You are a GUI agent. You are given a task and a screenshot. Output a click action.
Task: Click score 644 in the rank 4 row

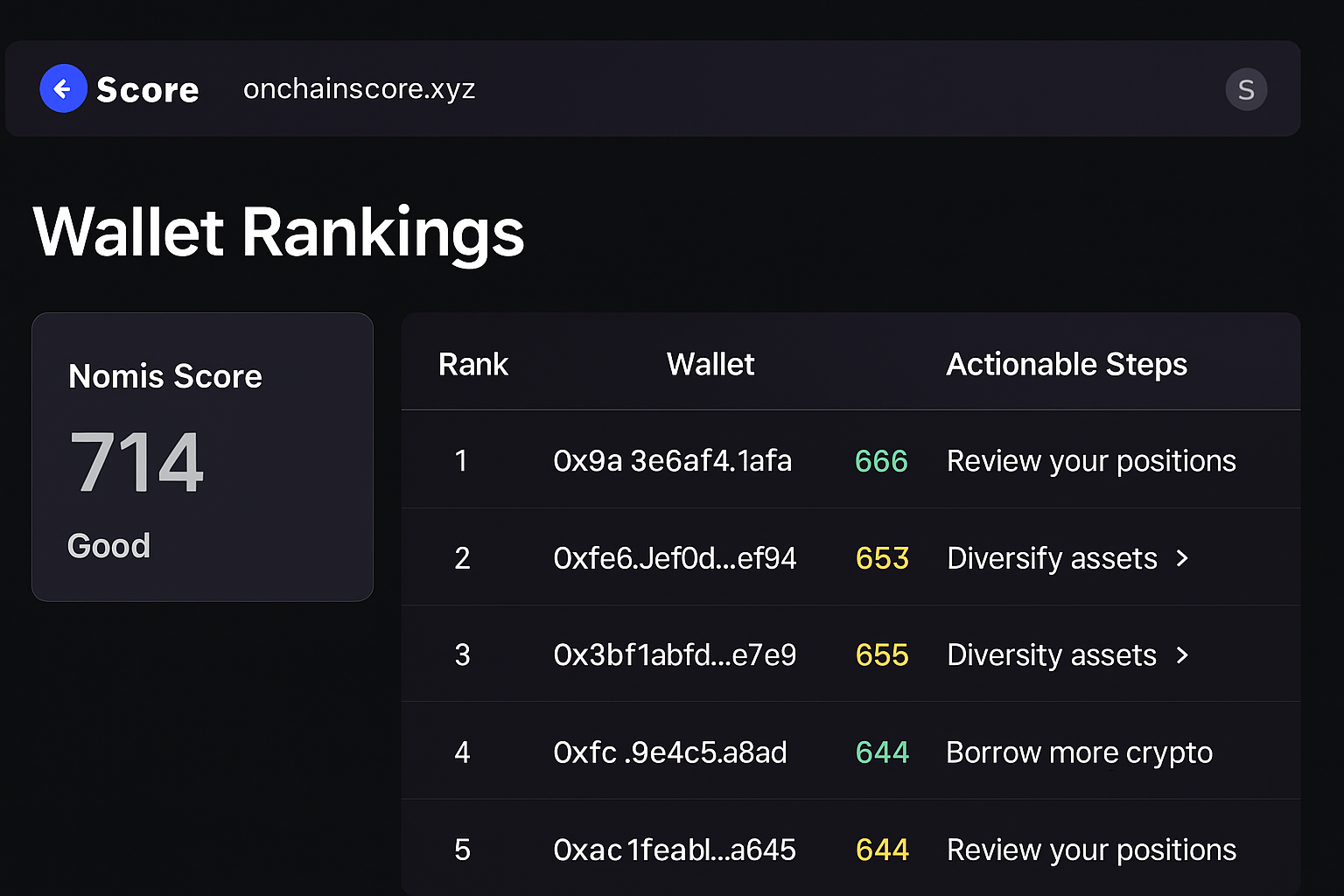882,752
